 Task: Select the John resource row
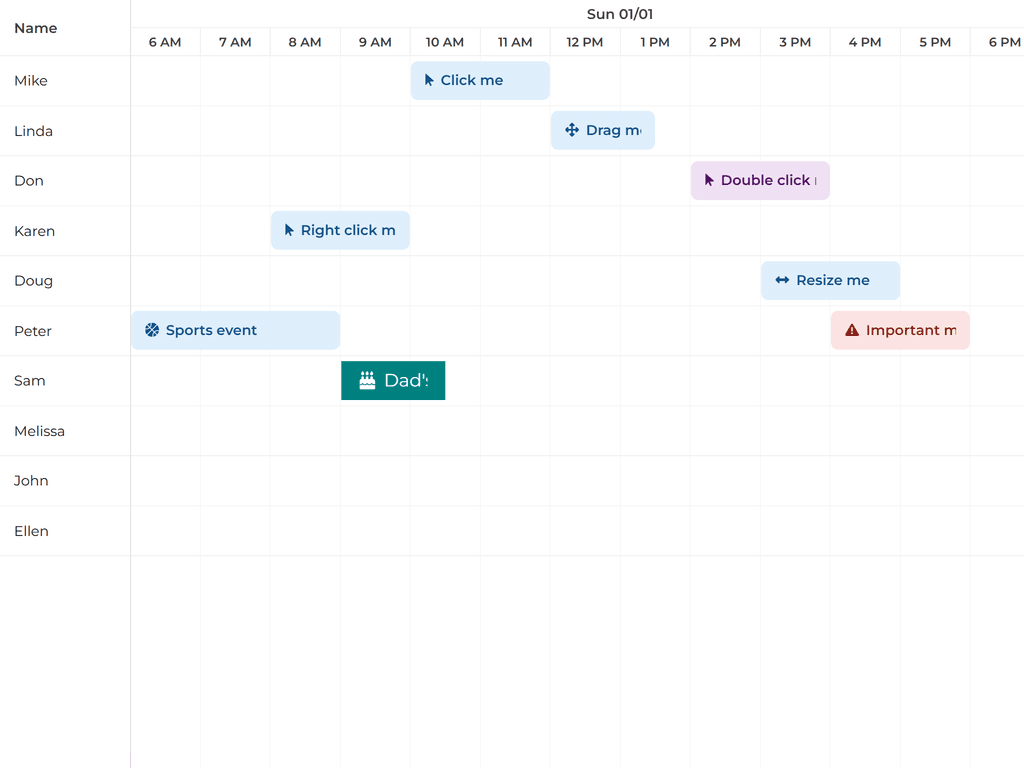pyautogui.click(x=32, y=481)
